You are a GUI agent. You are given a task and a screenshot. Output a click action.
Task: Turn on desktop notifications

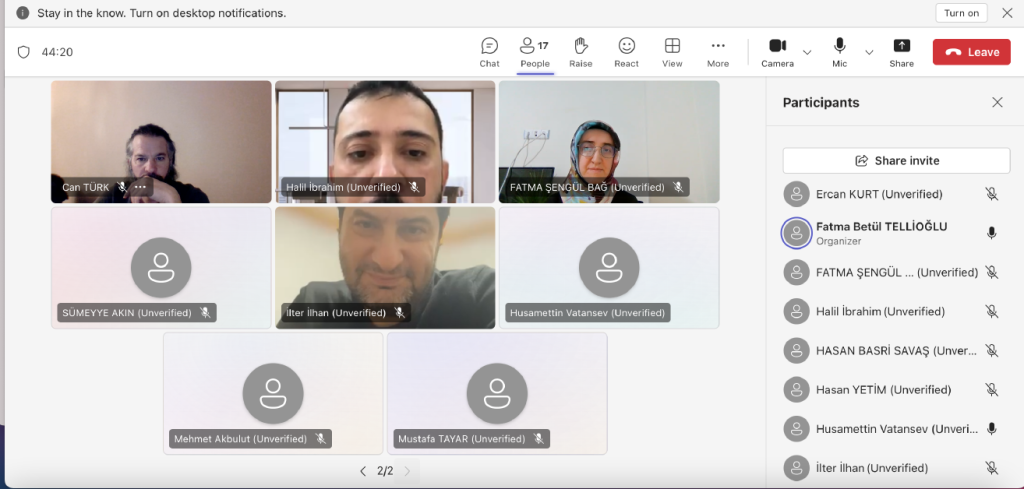click(x=961, y=13)
